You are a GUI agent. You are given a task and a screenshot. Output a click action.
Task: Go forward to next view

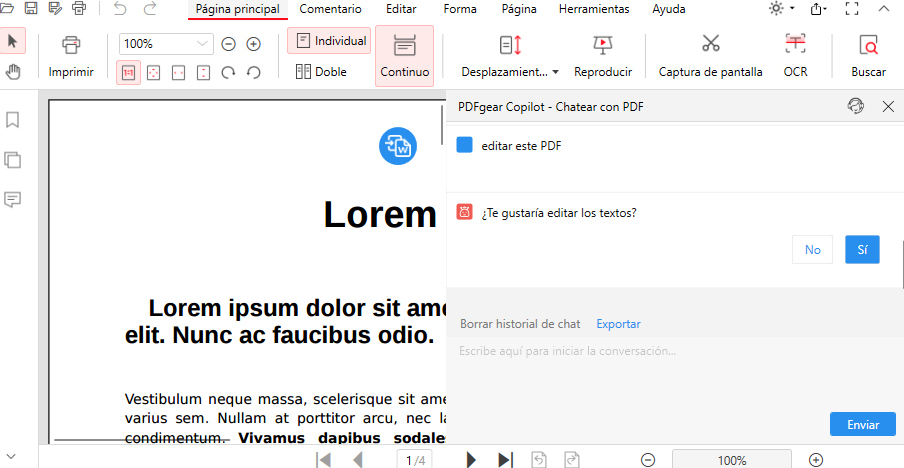(572, 459)
